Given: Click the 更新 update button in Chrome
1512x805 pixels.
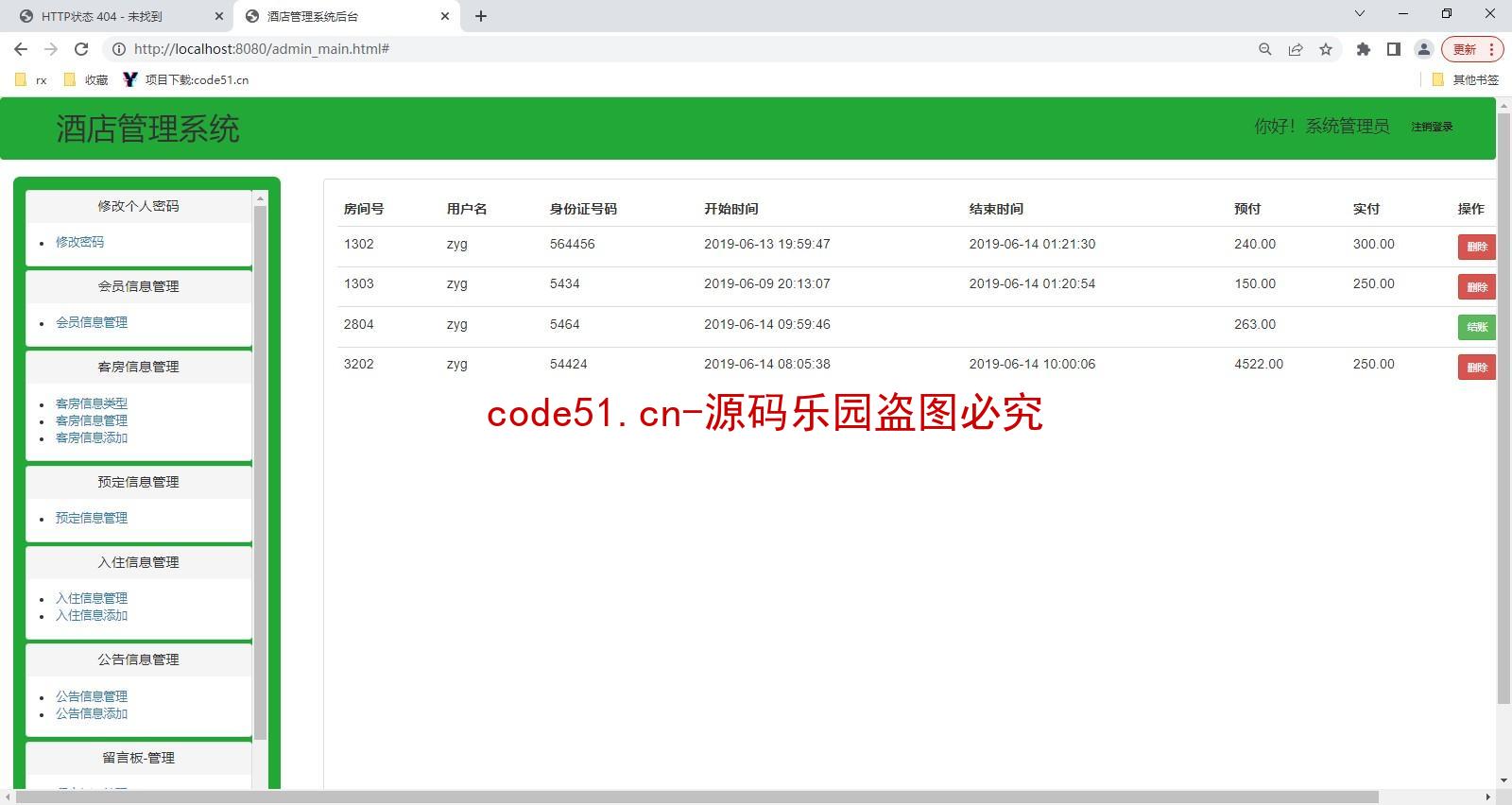Looking at the screenshot, I should coord(1464,49).
